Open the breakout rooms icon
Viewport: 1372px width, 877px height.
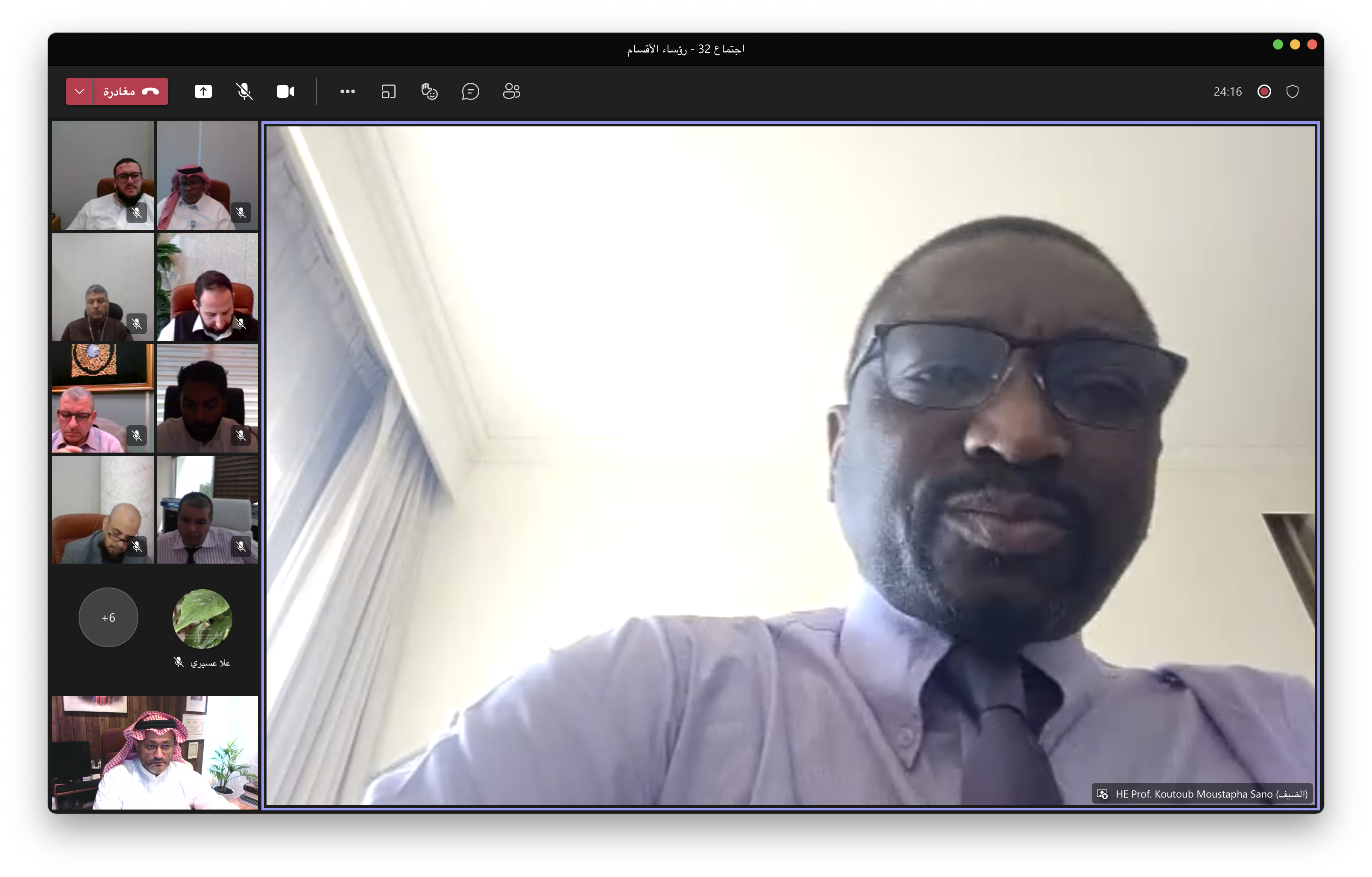coord(389,92)
